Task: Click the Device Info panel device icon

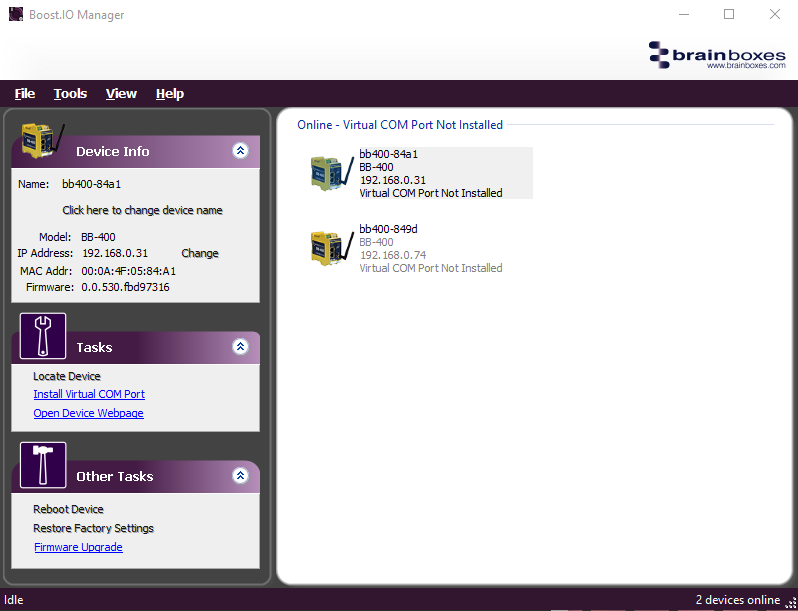Action: pyautogui.click(x=43, y=141)
